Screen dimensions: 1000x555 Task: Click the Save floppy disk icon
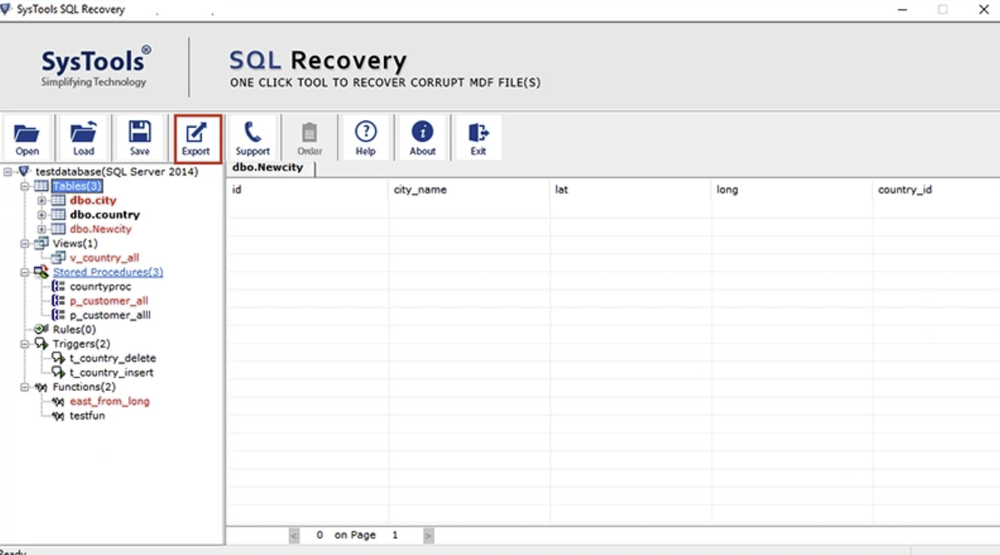[140, 131]
